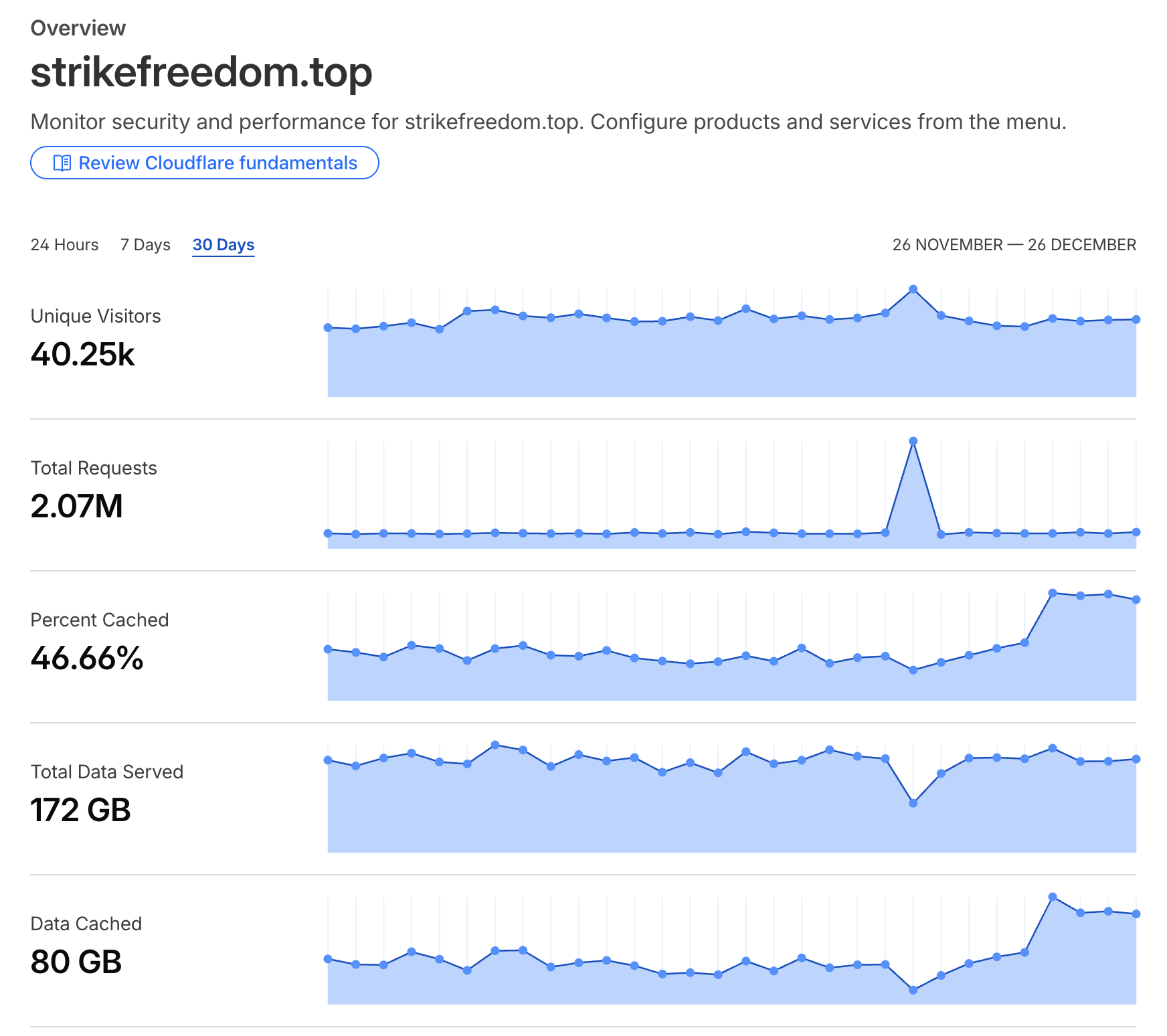The image size is (1167, 1036).
Task: Click the Data Cached 80 GB value
Action: point(76,962)
